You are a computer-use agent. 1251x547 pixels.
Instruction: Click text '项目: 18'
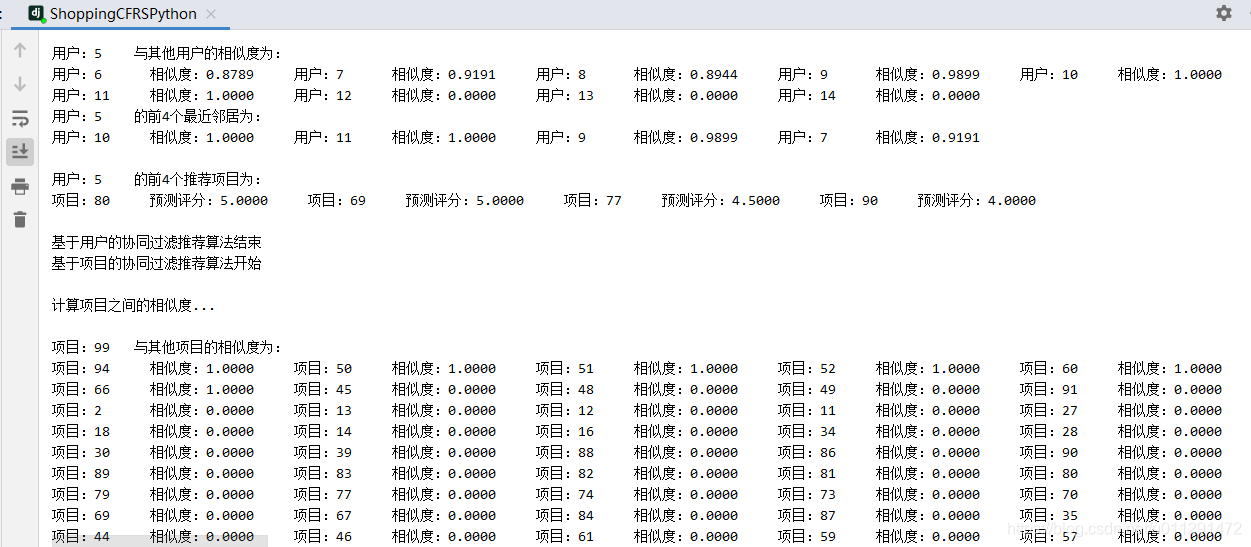point(81,431)
